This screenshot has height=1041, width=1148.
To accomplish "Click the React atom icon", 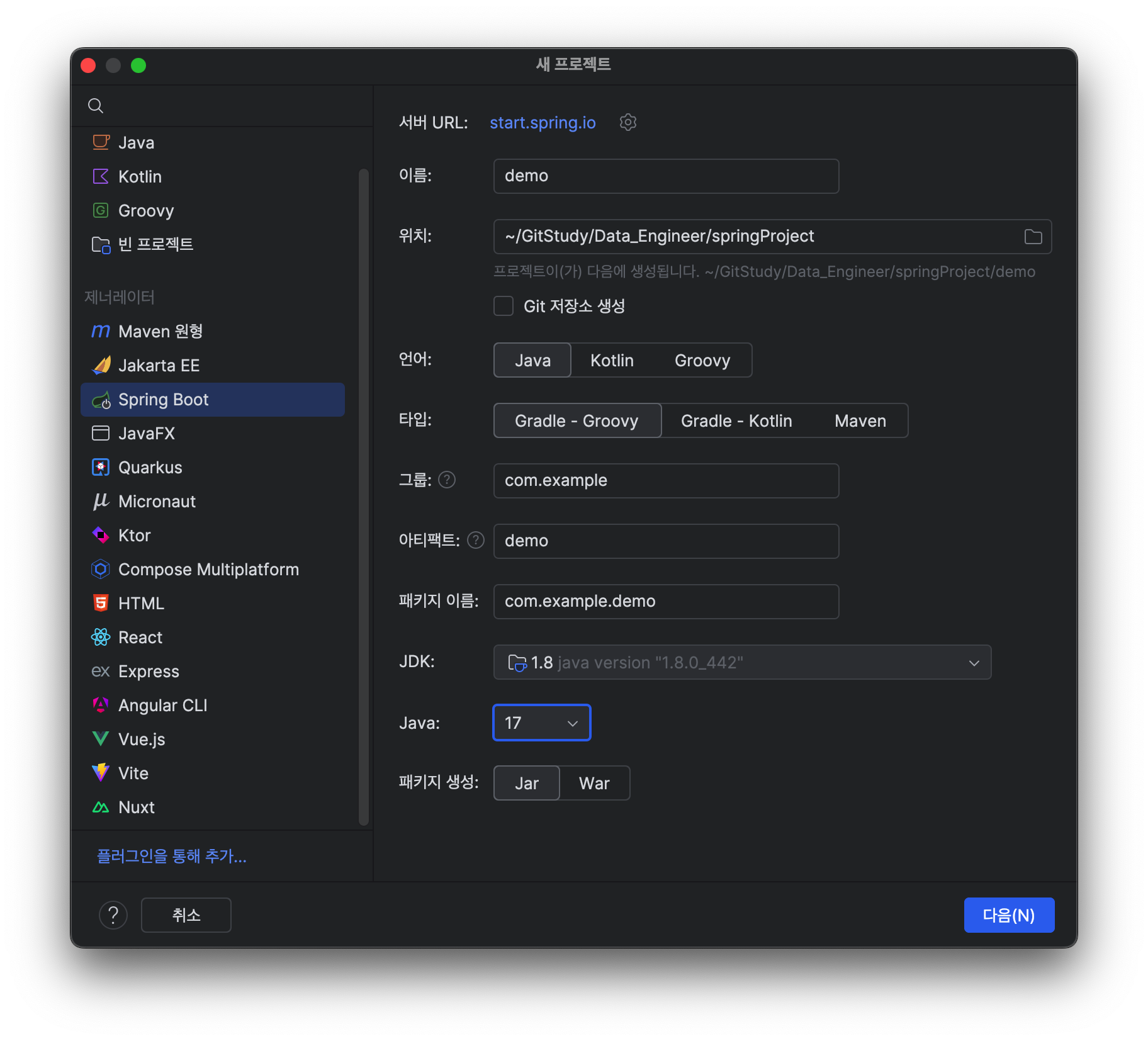I will tap(101, 637).
